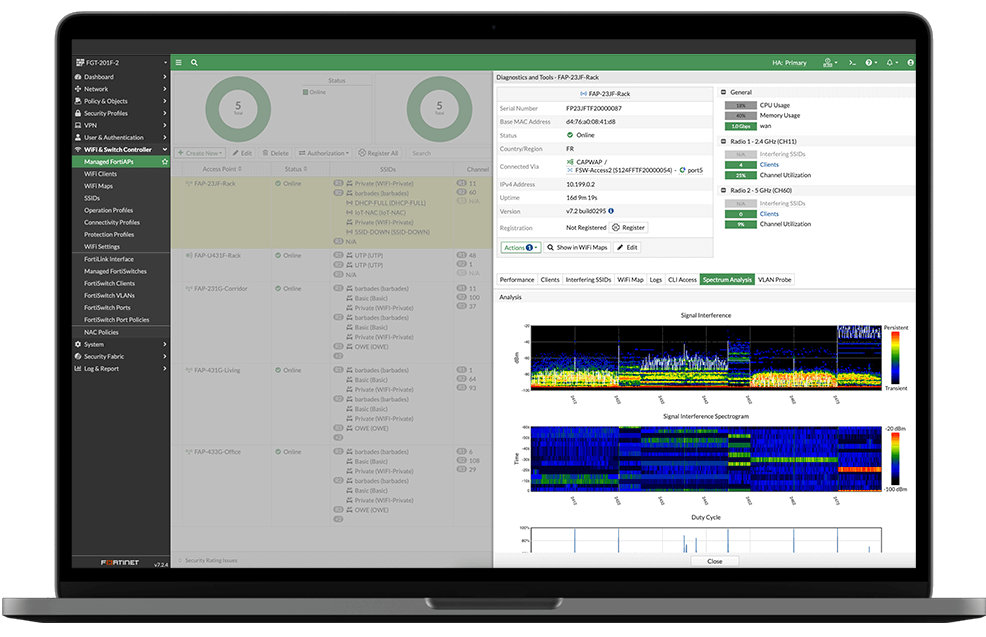The image size is (986, 637).
Task: Click the Register button
Action: point(629,228)
